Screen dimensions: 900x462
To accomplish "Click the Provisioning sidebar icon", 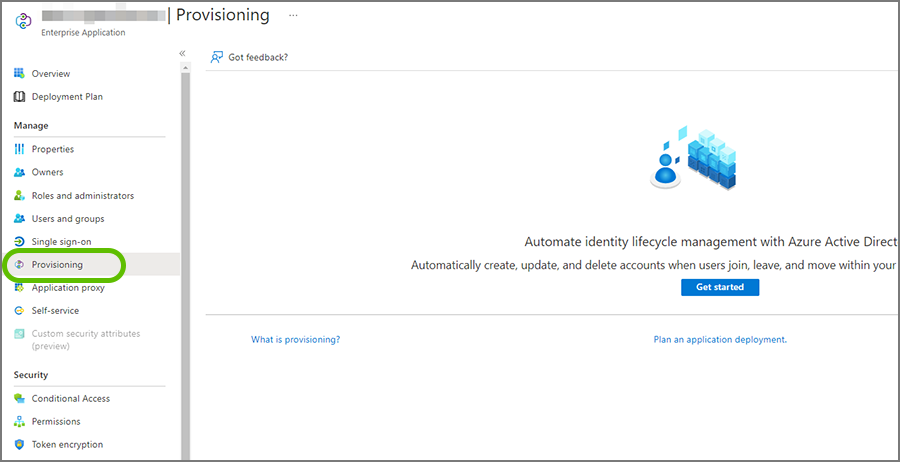I will pyautogui.click(x=20, y=265).
